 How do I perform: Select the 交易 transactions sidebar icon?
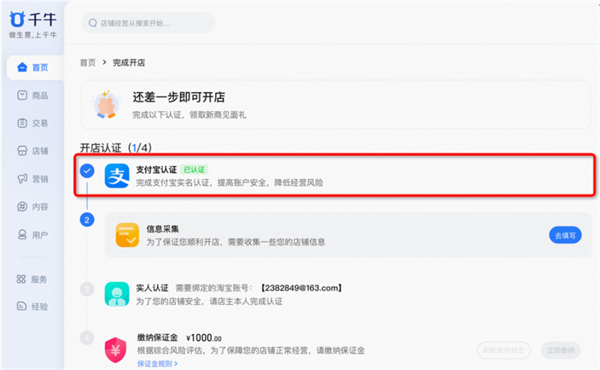(x=22, y=123)
